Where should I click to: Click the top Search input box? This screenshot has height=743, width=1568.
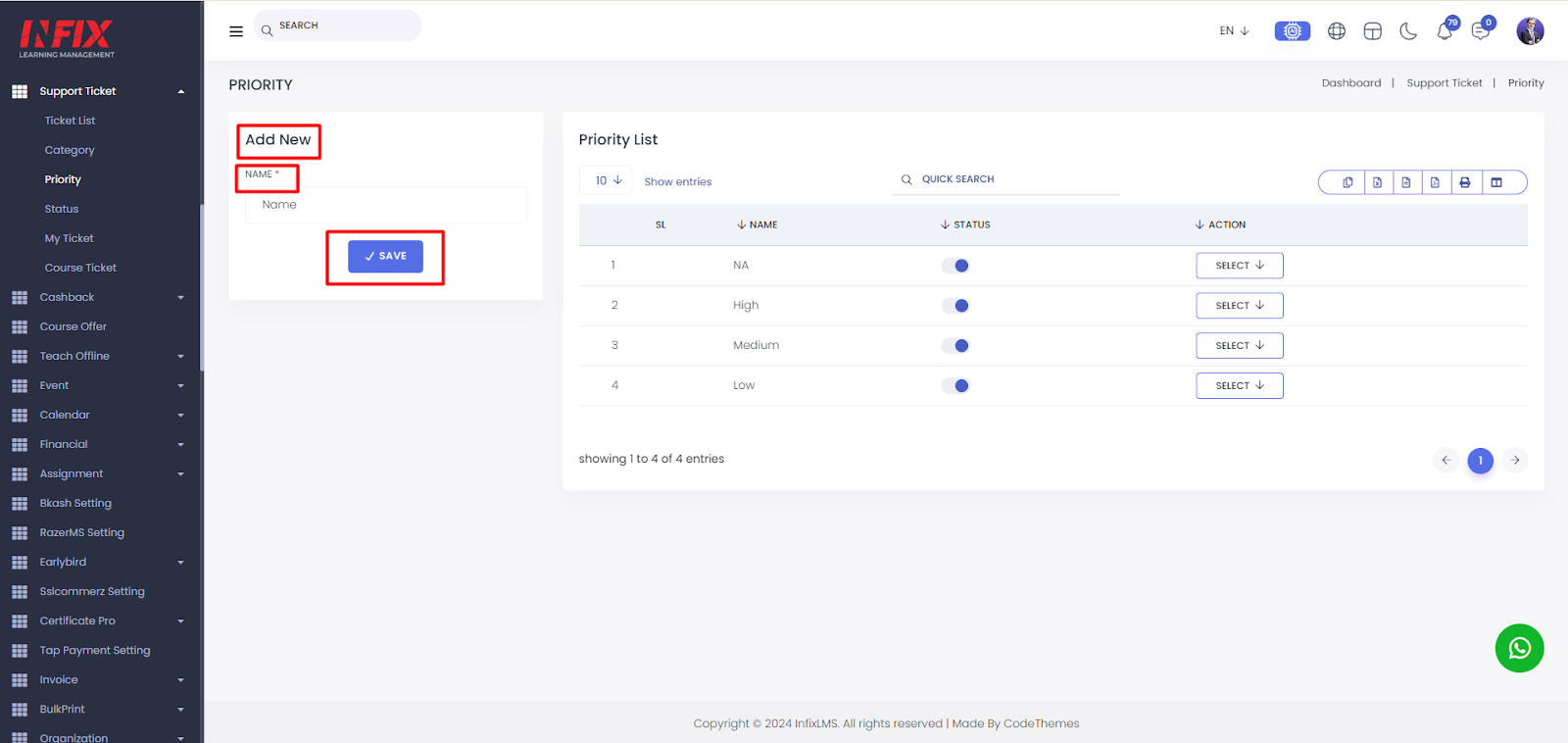click(x=337, y=25)
